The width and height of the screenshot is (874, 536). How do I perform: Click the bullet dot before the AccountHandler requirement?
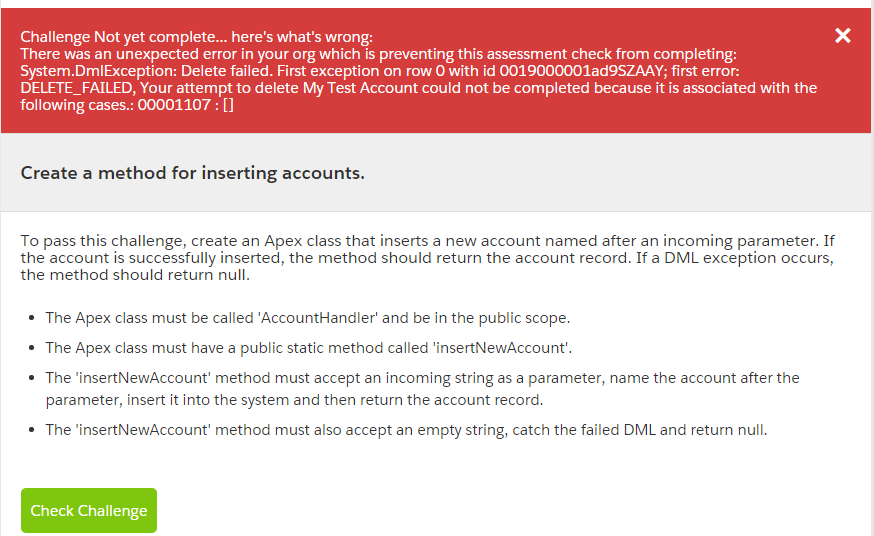[x=30, y=318]
